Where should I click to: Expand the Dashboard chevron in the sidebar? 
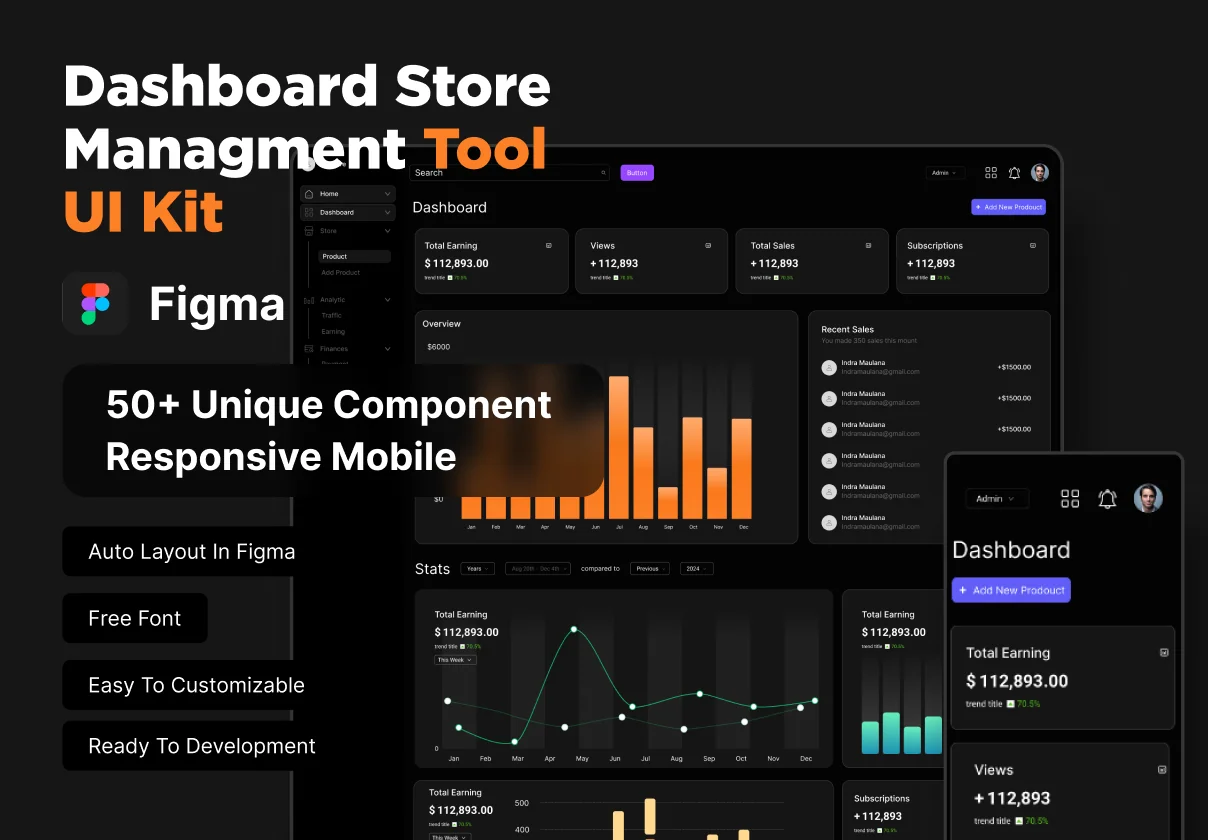point(387,212)
